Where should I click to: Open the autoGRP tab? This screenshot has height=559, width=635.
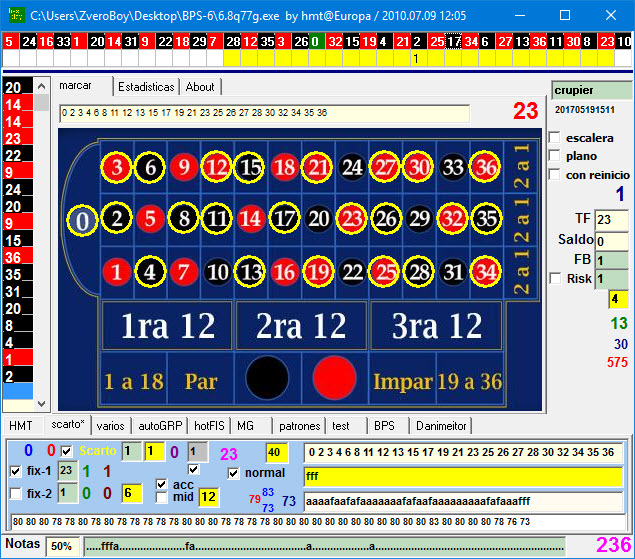click(x=160, y=426)
